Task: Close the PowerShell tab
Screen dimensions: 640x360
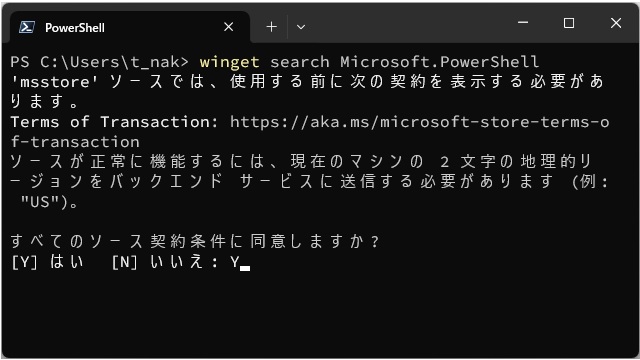Action: [229, 27]
